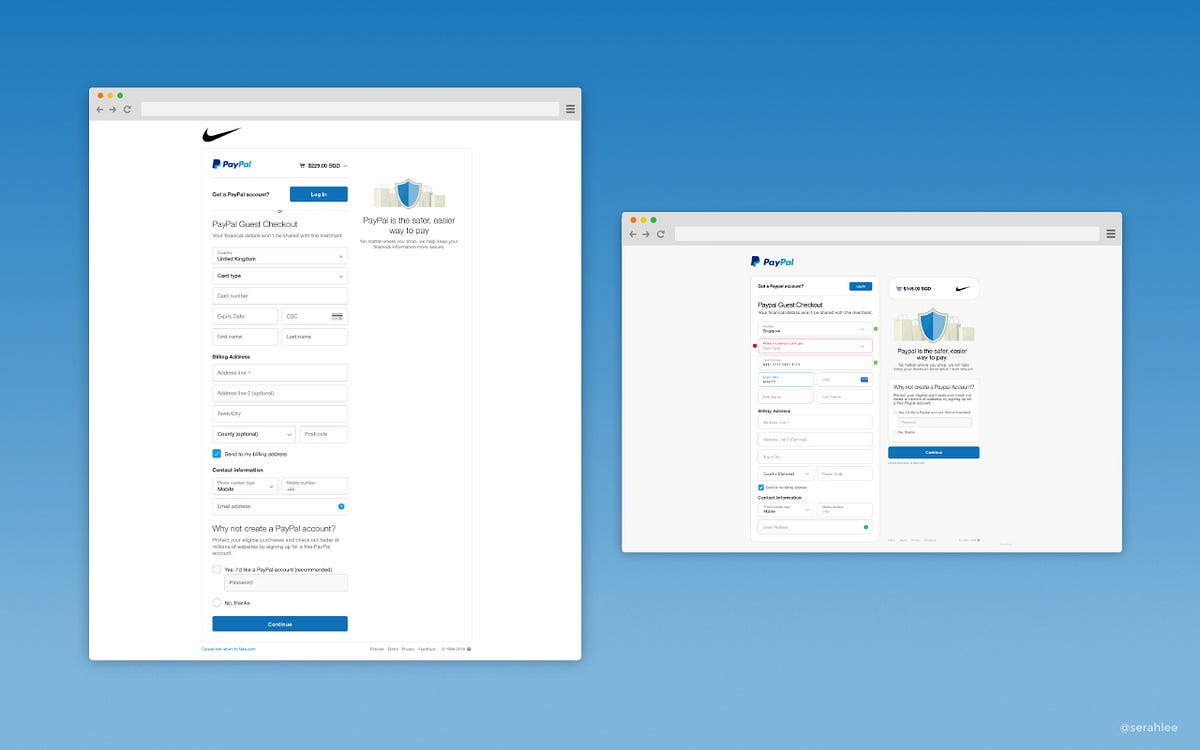Click the Nike logo beside $145.00 SGD
This screenshot has height=750, width=1200.
click(963, 288)
